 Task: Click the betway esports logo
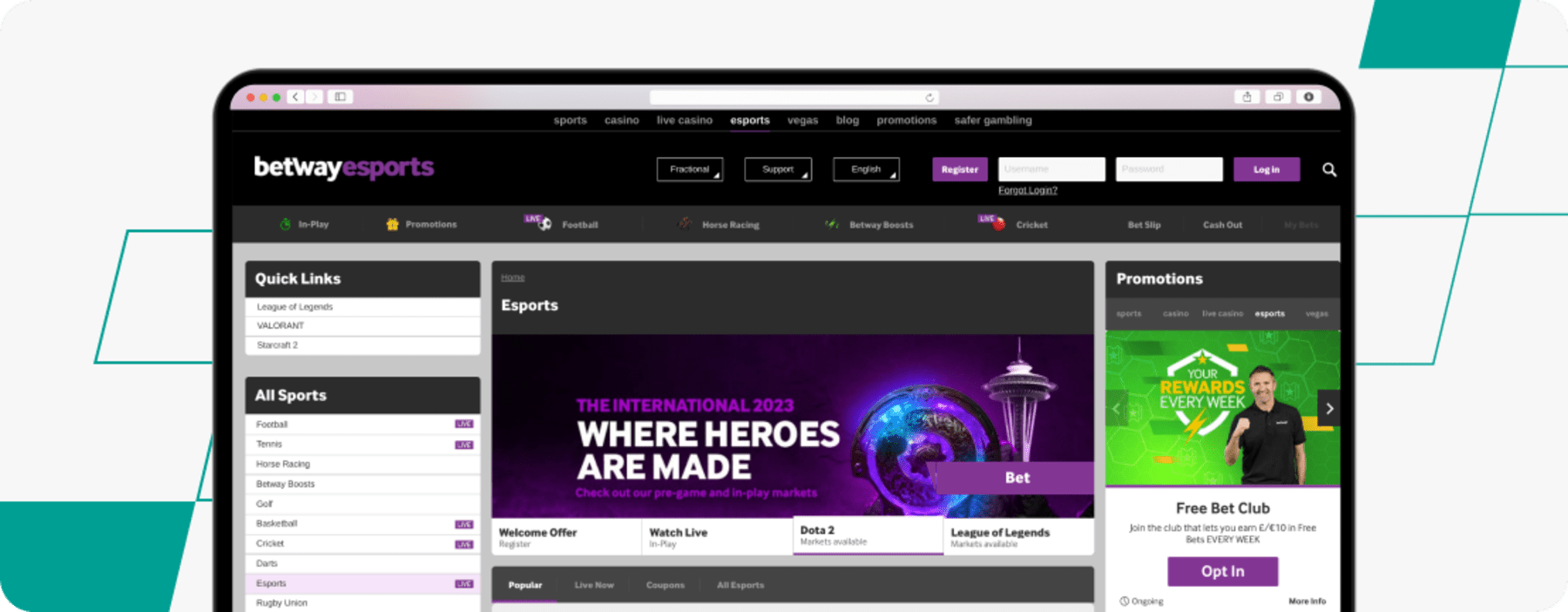tap(343, 167)
